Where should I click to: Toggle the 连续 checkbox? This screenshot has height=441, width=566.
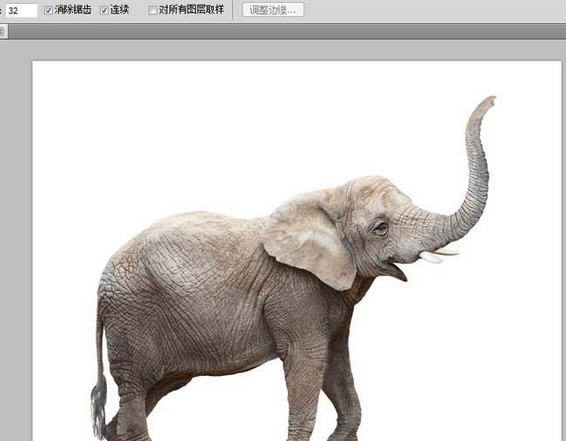104,10
